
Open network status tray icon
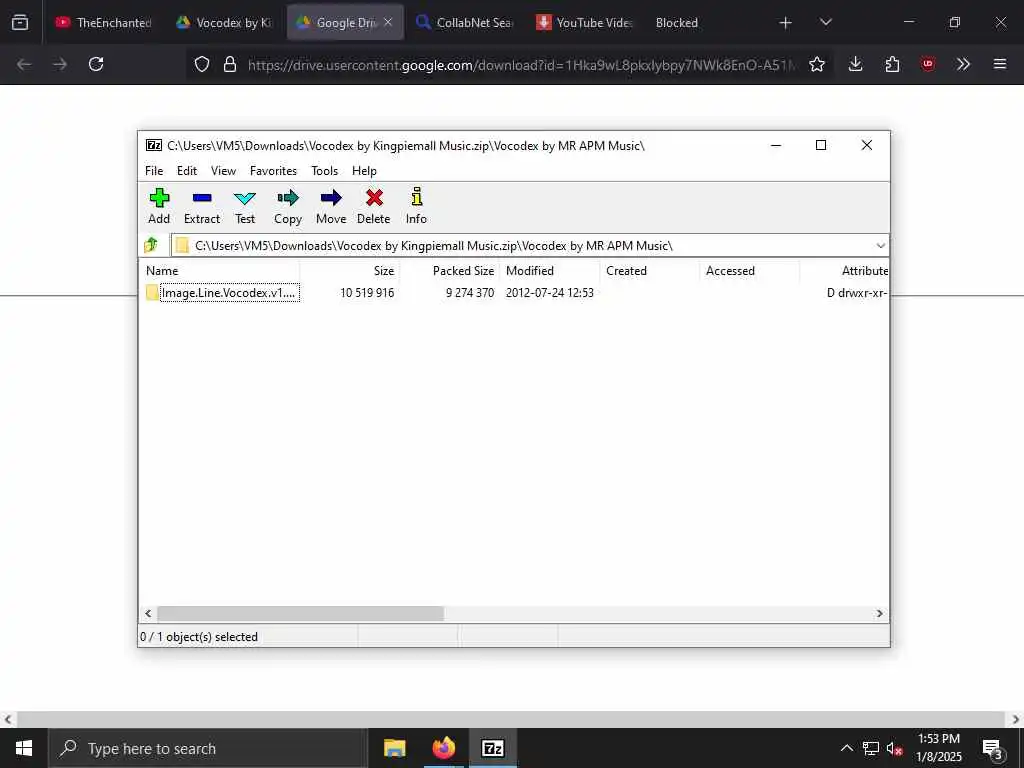[x=871, y=748]
